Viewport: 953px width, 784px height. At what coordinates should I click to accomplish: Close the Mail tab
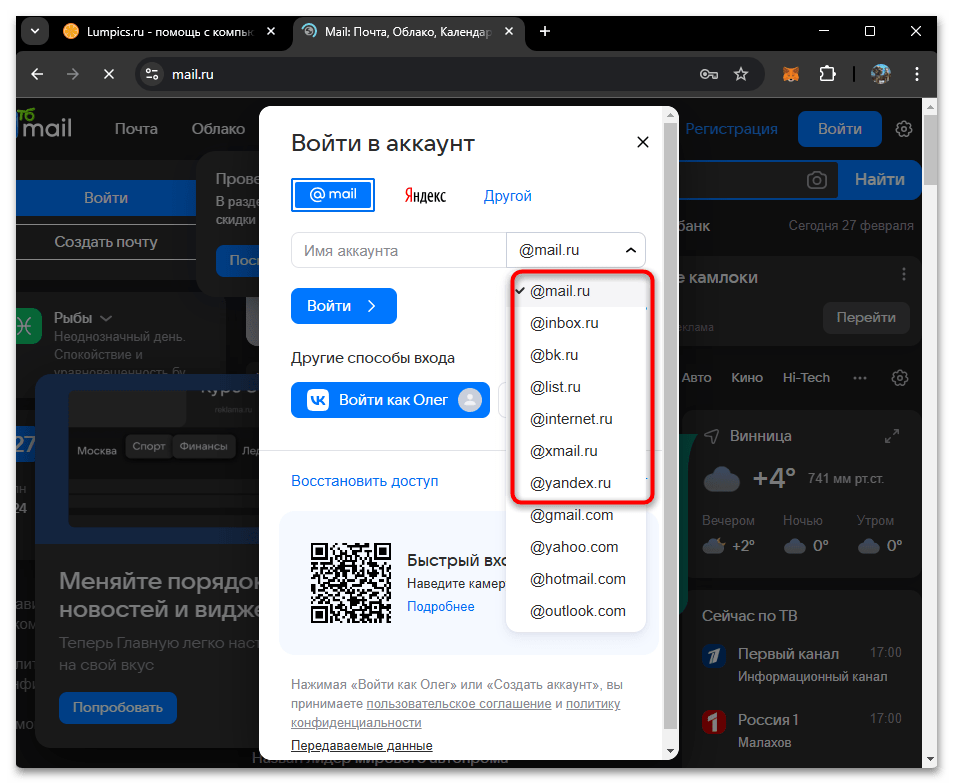tap(509, 31)
